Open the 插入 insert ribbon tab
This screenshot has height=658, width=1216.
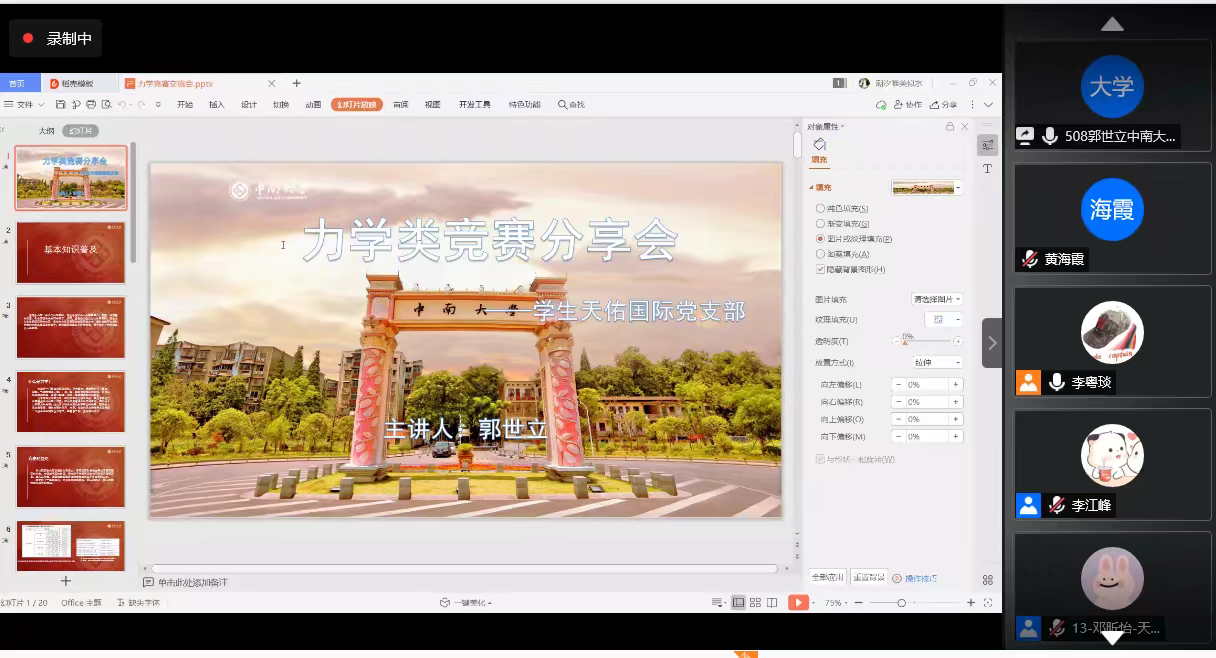point(217,105)
